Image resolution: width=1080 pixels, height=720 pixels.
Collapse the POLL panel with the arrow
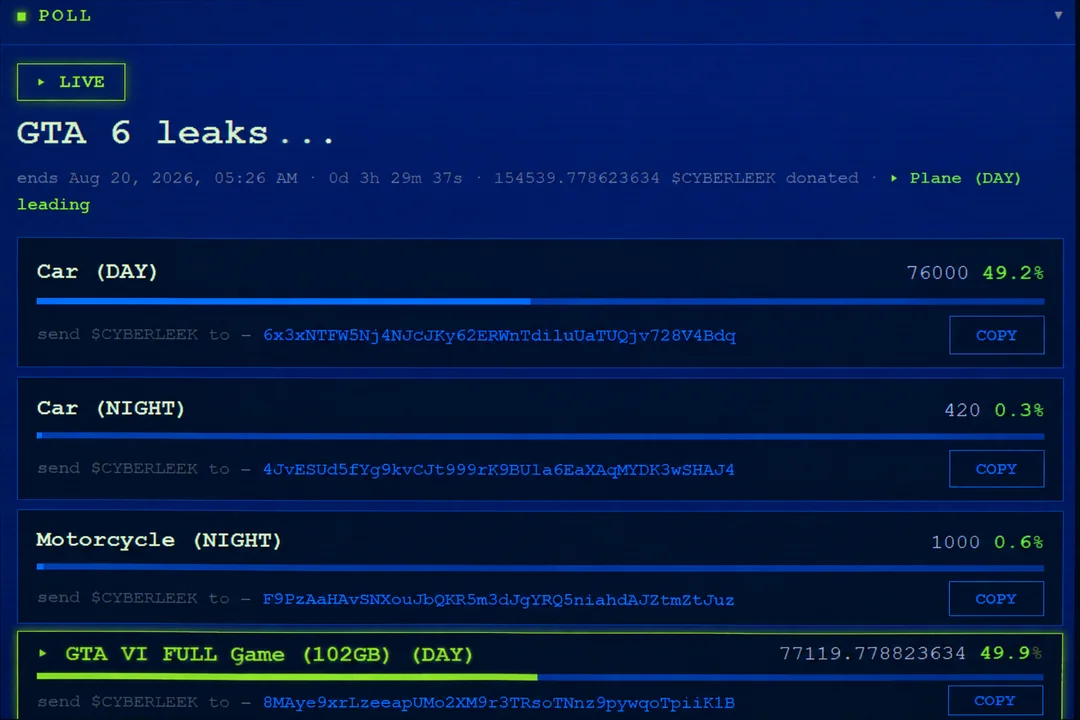point(1058,15)
